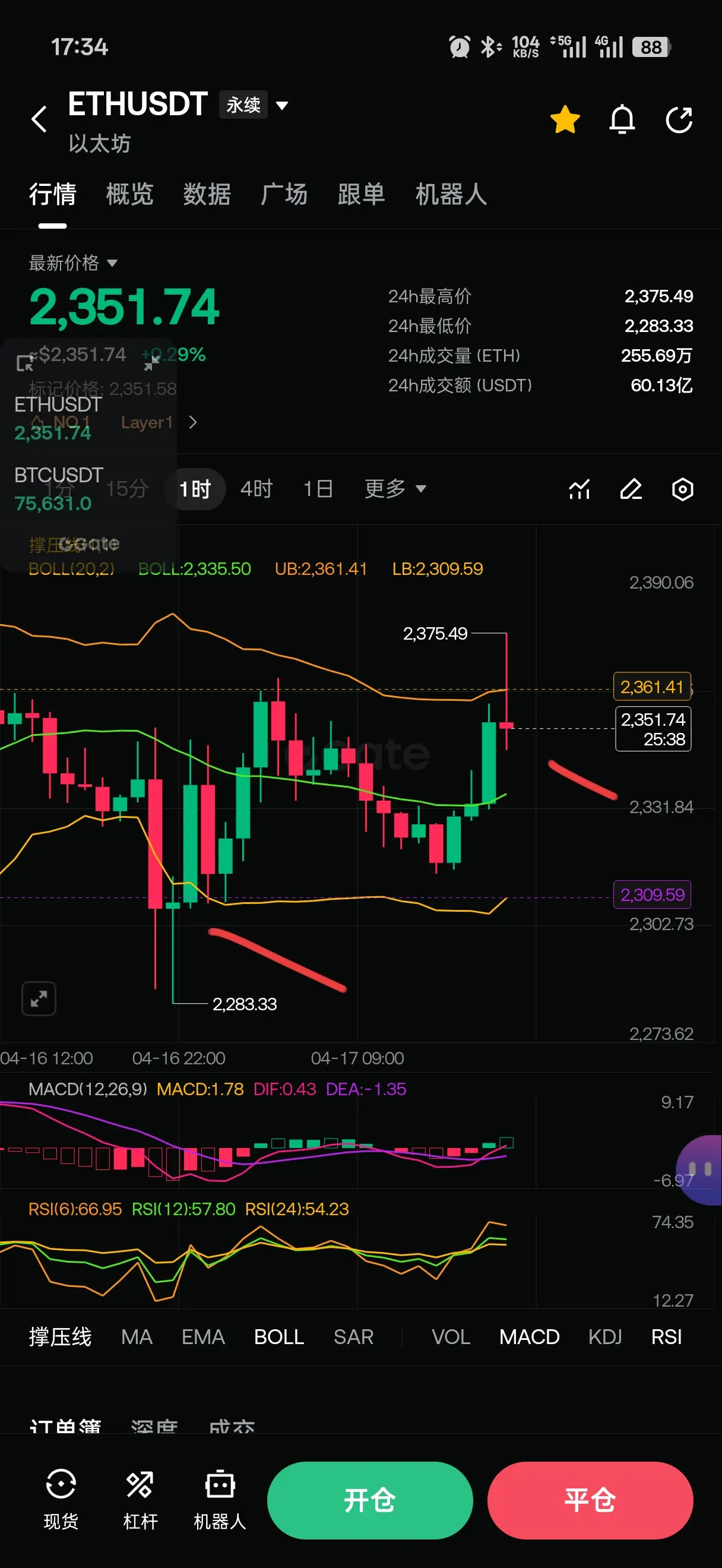Image resolution: width=722 pixels, height=1568 pixels.
Task: Toggle the 撑压线 indicator
Action: [60, 1337]
